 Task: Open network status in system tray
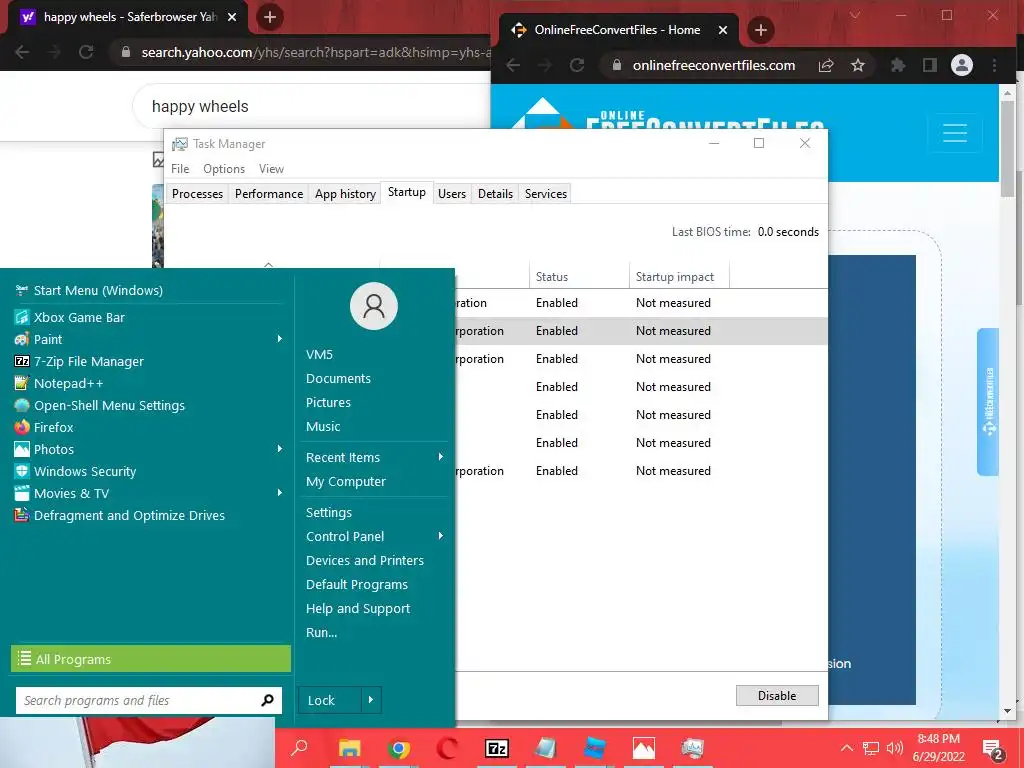tap(871, 748)
